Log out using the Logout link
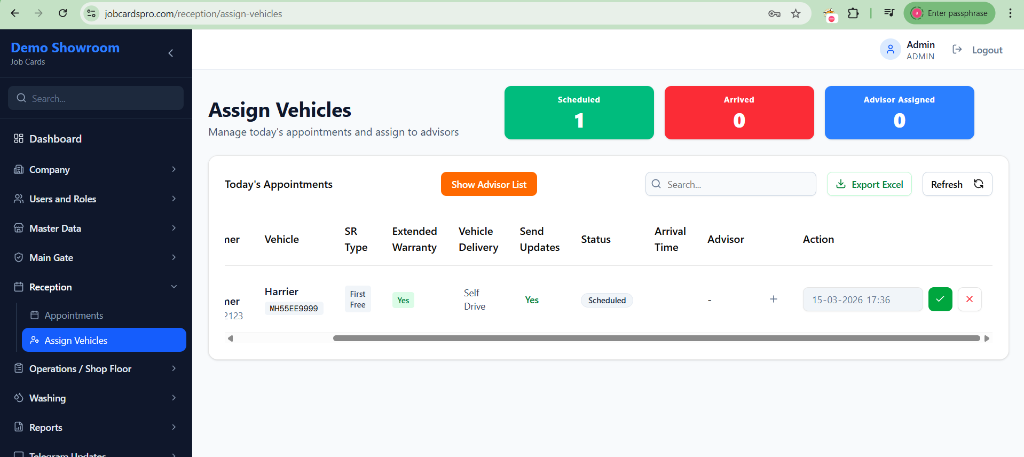The height and width of the screenshot is (457, 1024). (977, 50)
